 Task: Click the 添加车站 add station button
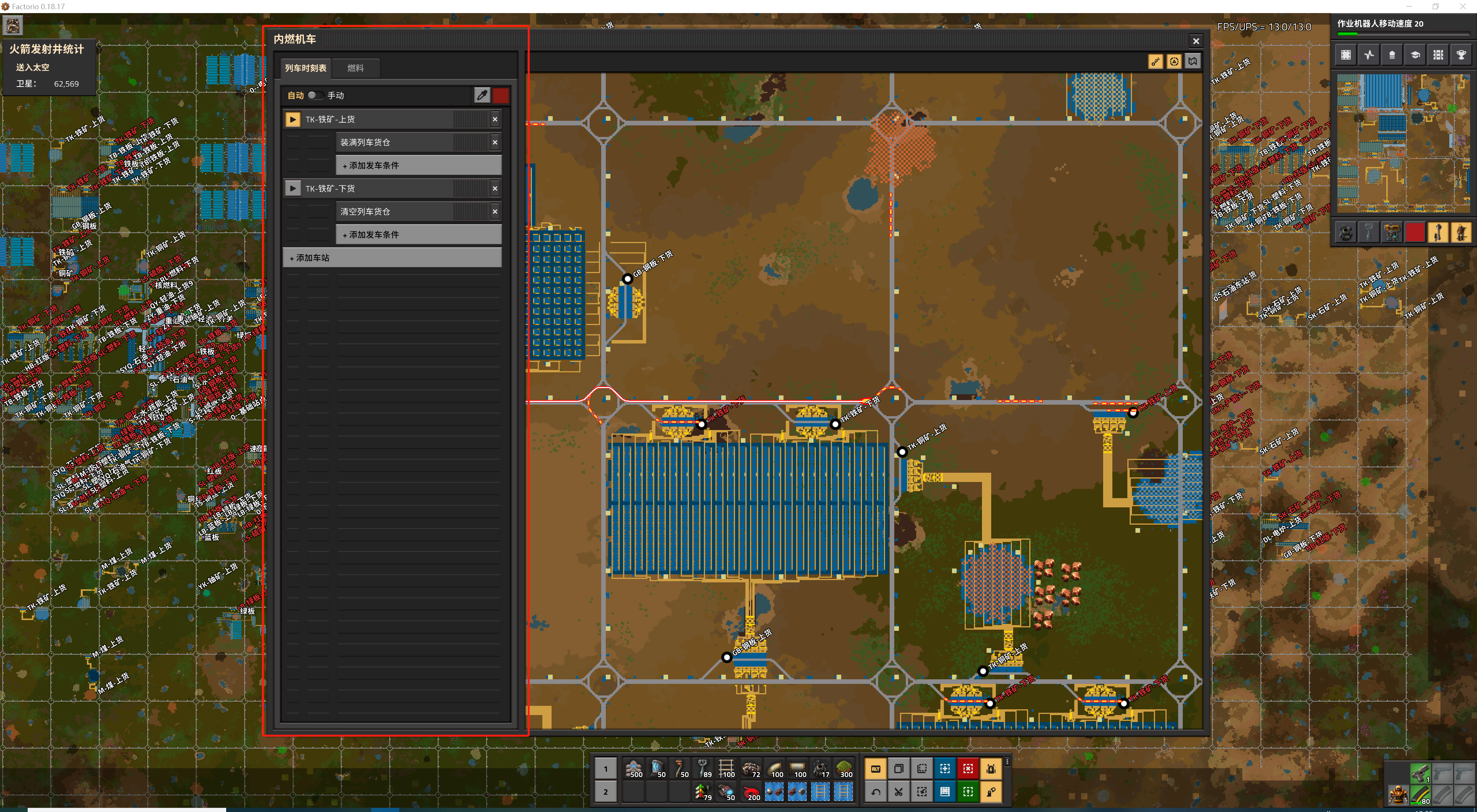392,258
